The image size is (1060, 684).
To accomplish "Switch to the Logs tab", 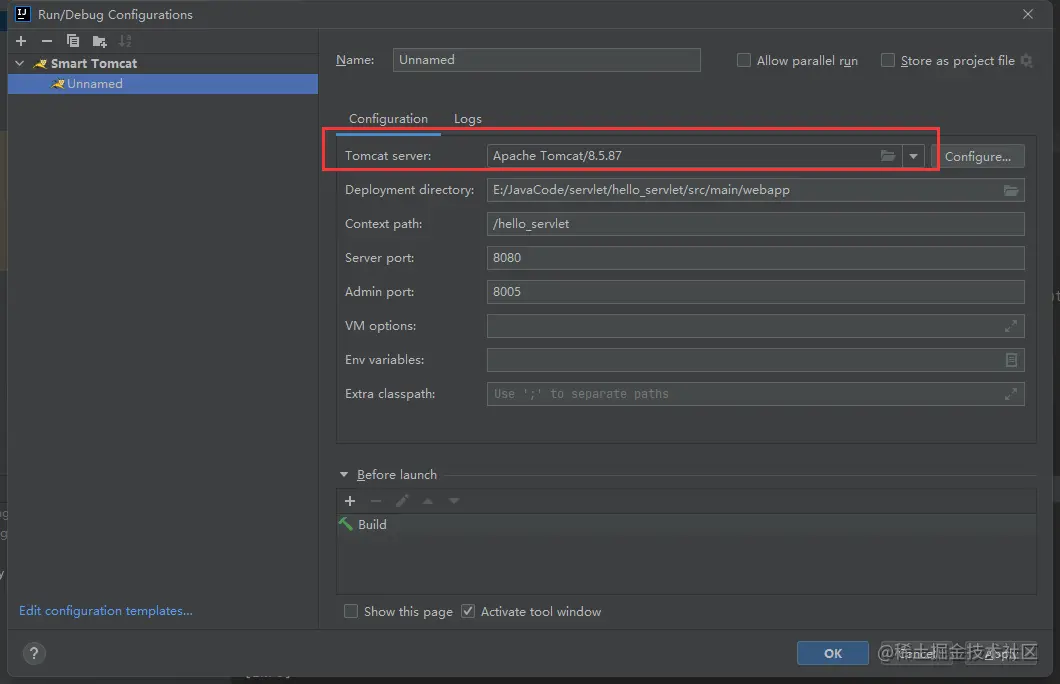I will pos(468,119).
